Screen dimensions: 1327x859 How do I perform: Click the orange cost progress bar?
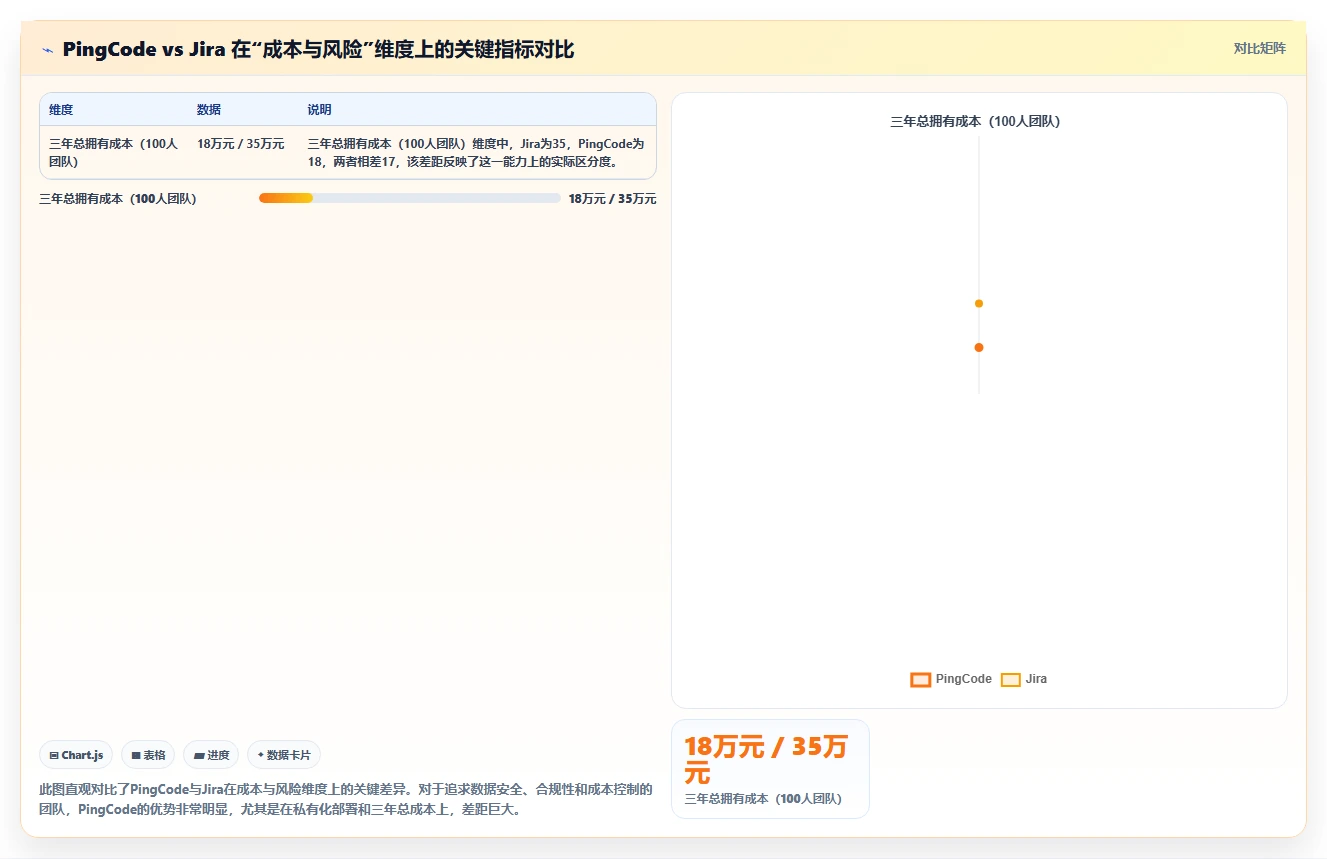click(x=286, y=198)
